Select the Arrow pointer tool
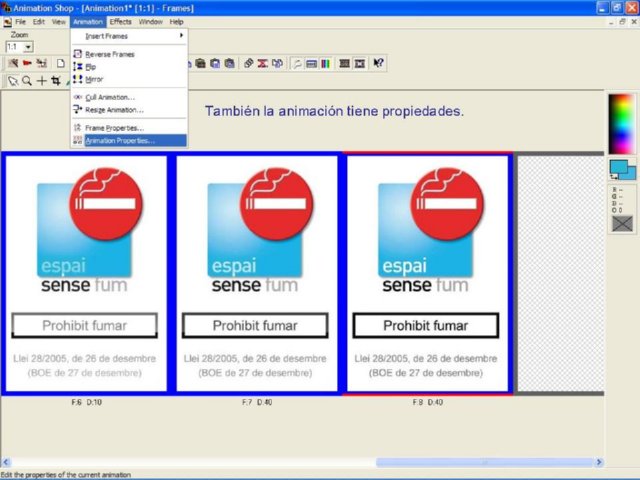This screenshot has width=640, height=480. [13, 81]
